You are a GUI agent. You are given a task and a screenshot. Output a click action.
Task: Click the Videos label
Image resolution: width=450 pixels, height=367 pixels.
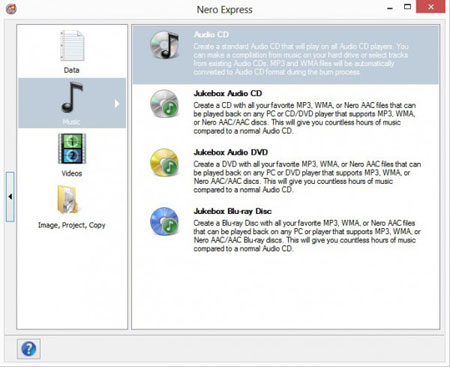point(72,173)
